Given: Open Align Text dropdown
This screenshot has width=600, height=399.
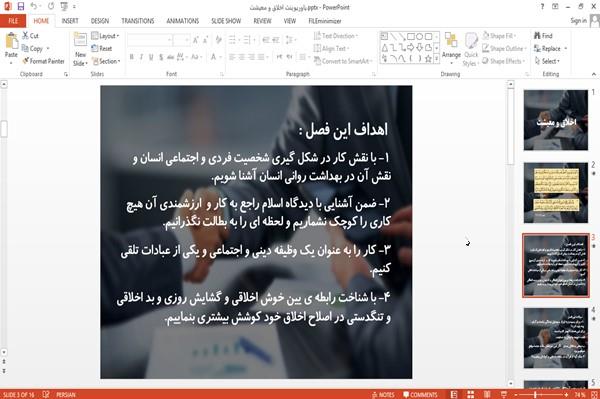Looking at the screenshot, I should coord(331,48).
